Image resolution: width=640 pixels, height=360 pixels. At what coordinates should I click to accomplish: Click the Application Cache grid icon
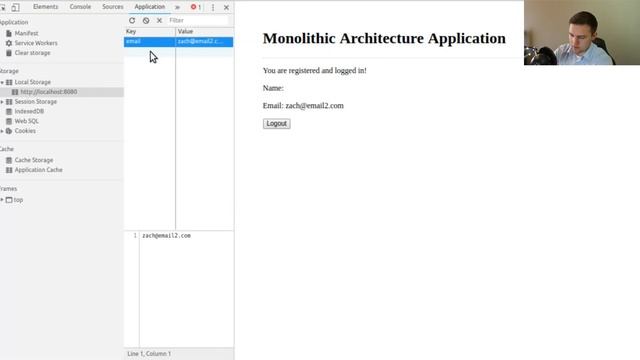9,170
